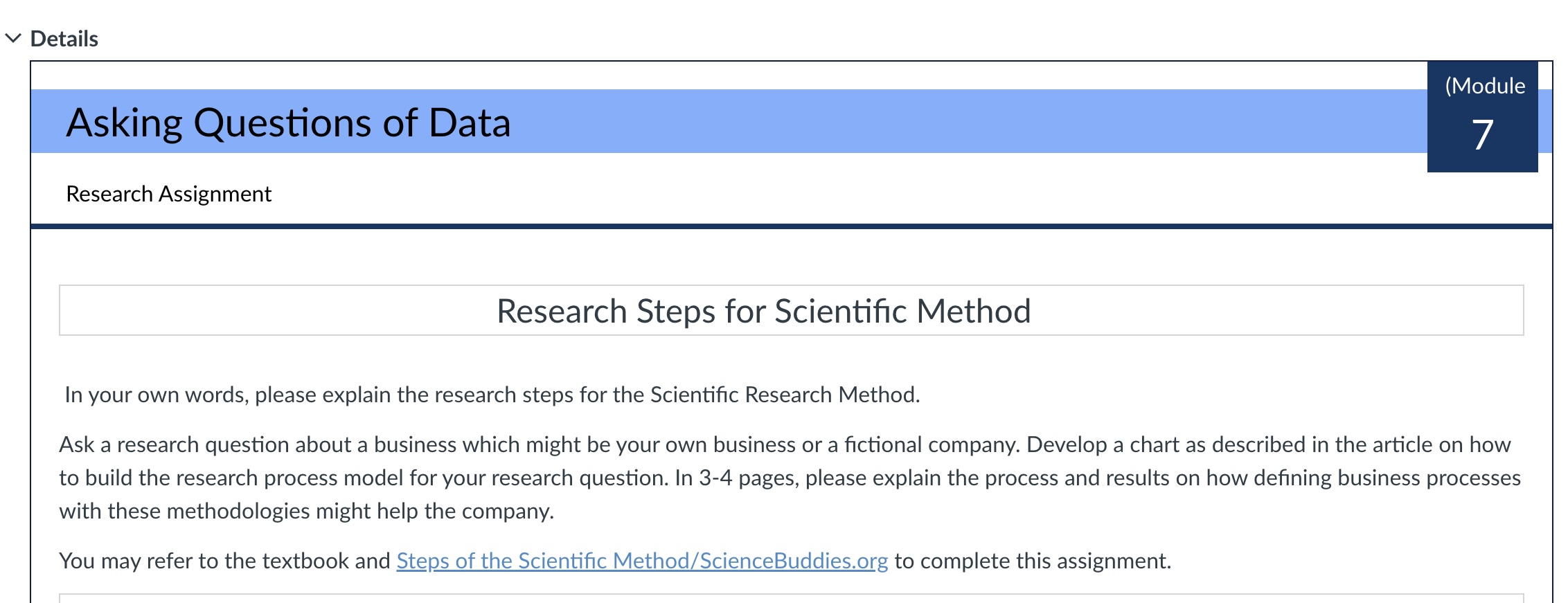Click the empty box below the instructions

(x=762, y=597)
